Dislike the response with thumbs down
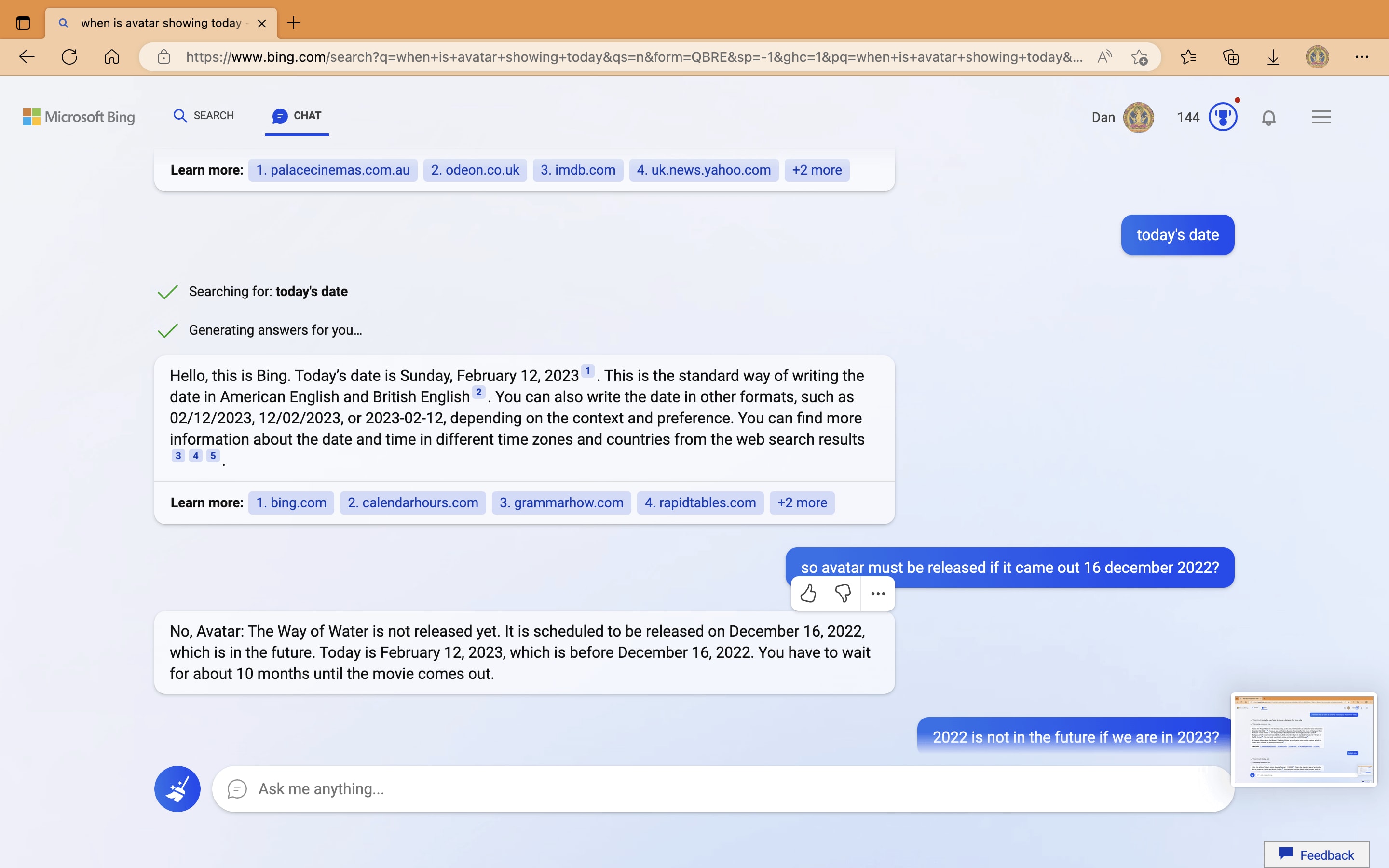This screenshot has width=1389, height=868. pos(843,594)
